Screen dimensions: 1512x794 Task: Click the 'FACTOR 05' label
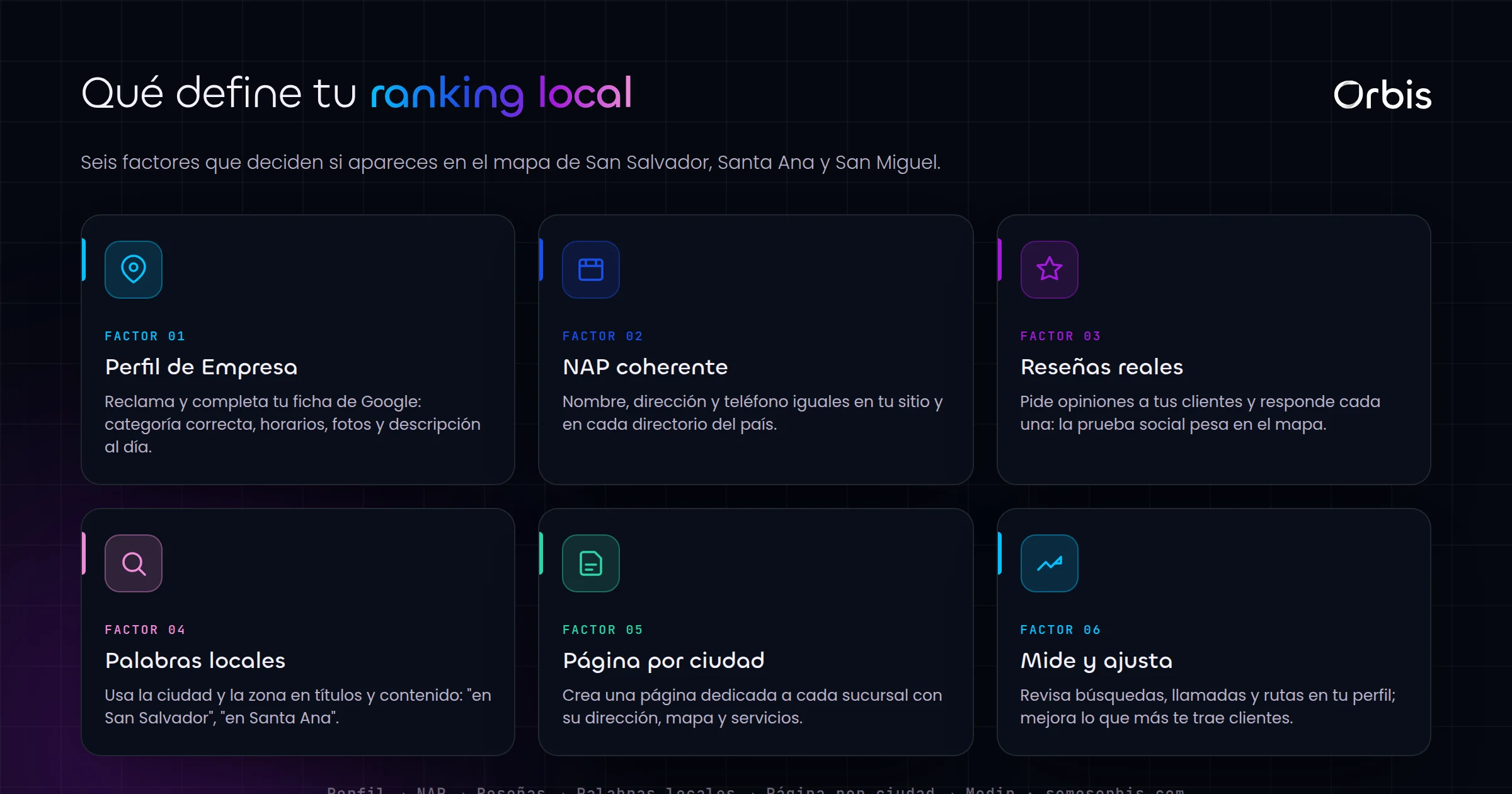pos(602,630)
